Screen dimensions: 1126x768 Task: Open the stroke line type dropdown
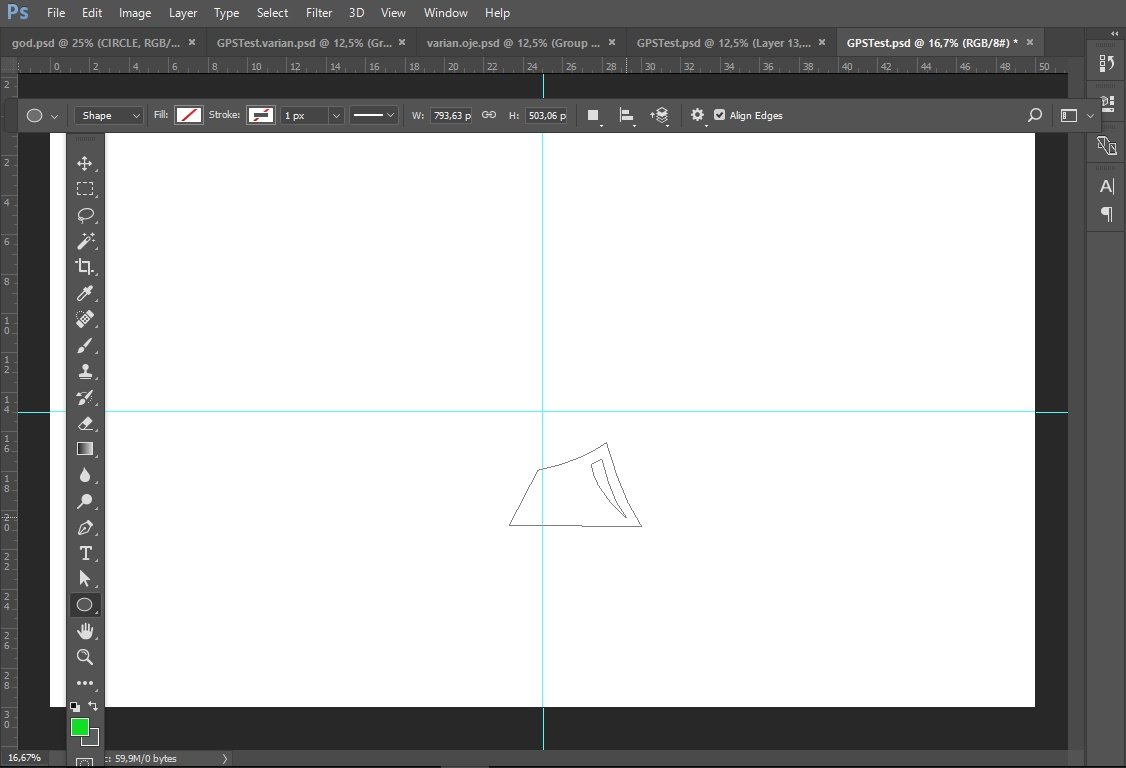[373, 115]
